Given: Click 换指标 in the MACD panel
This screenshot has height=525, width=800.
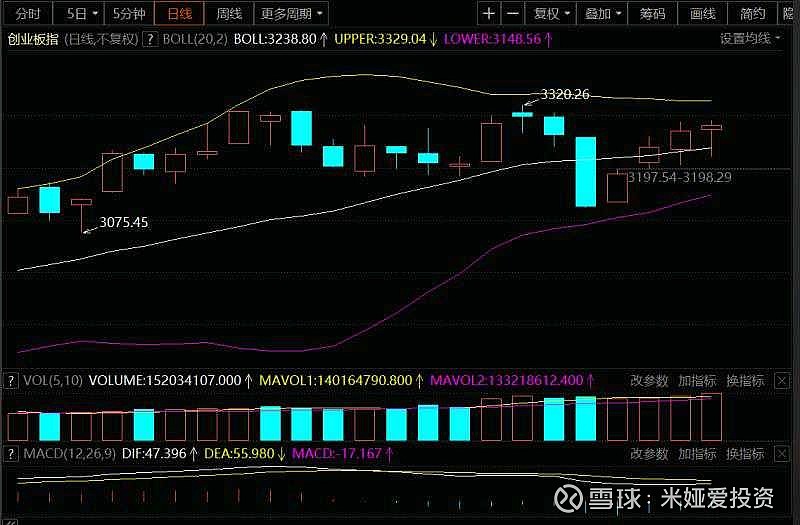Looking at the screenshot, I should coord(745,454).
